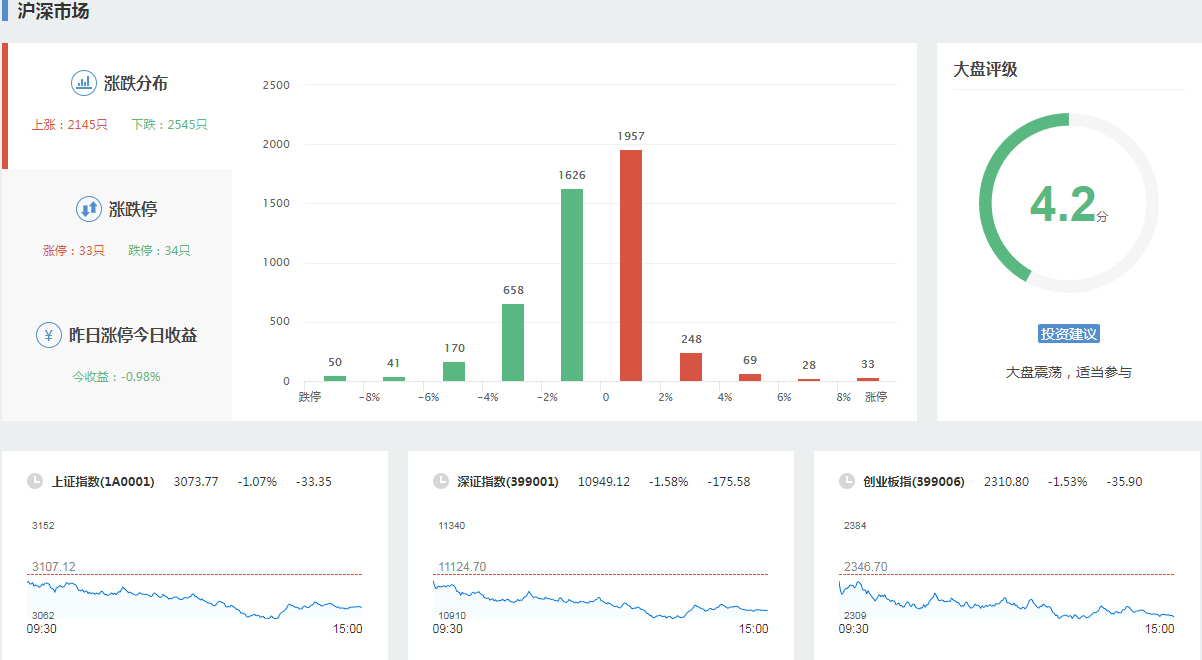Click the clock icon next to 创业板指
1202x660 pixels.
847,481
